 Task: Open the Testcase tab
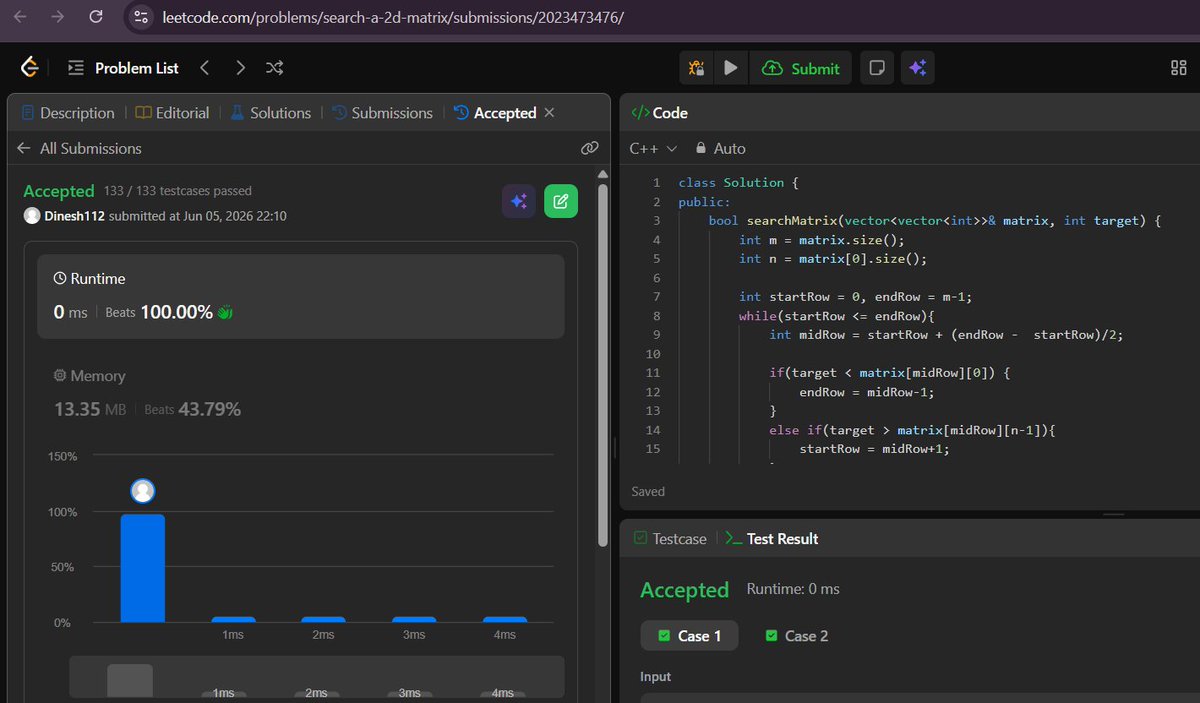coord(670,538)
